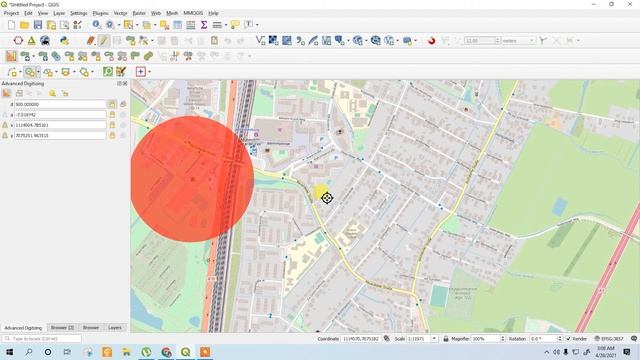Expand the Add WMS layer dropdown arrow
The width and height of the screenshot is (640, 360).
366,40
